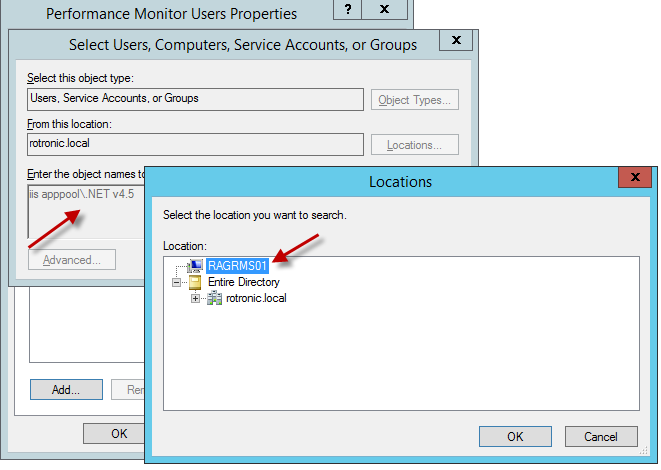Click the object type field
This screenshot has height=470, width=661.
[x=195, y=99]
